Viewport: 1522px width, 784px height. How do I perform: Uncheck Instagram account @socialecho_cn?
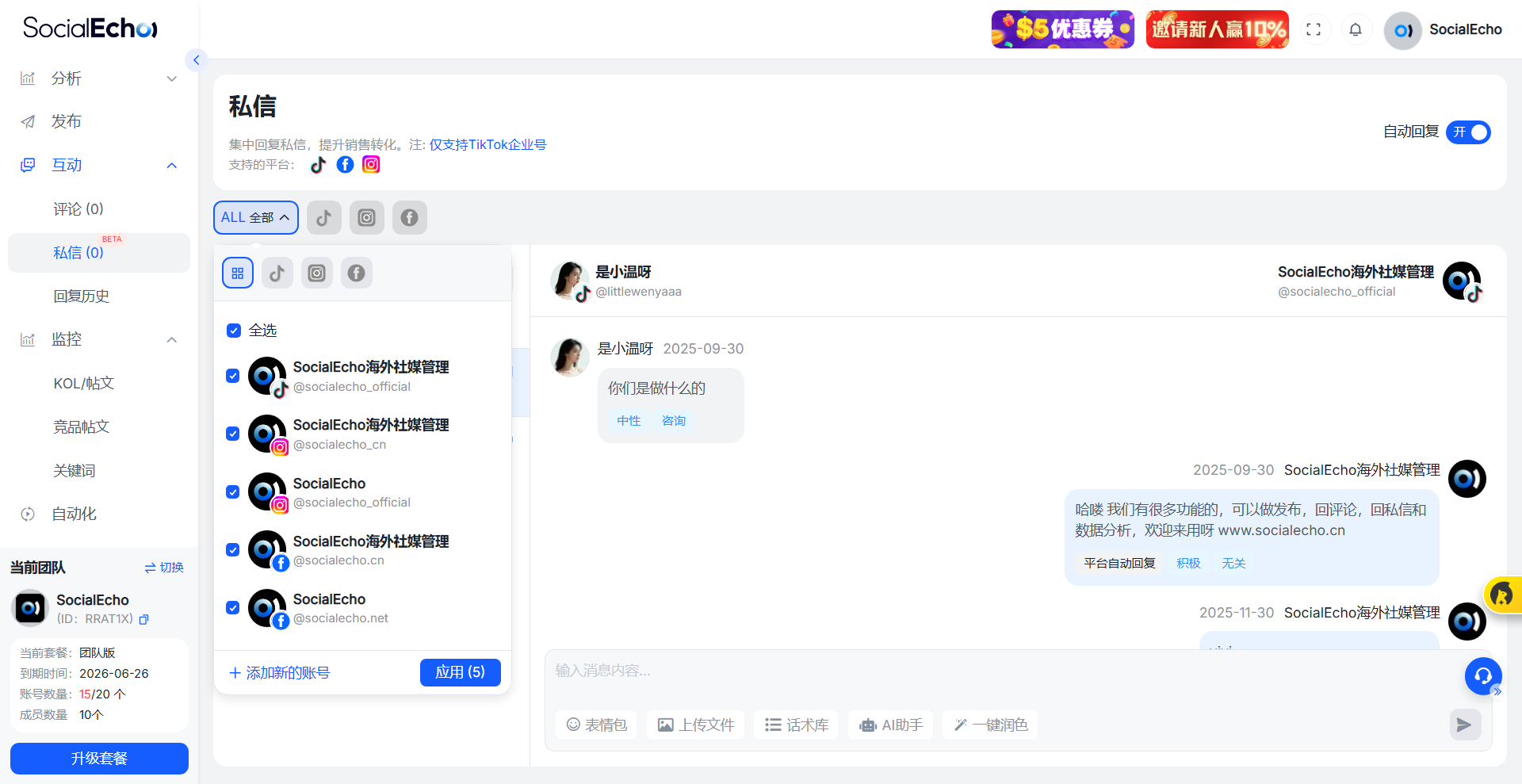[233, 434]
